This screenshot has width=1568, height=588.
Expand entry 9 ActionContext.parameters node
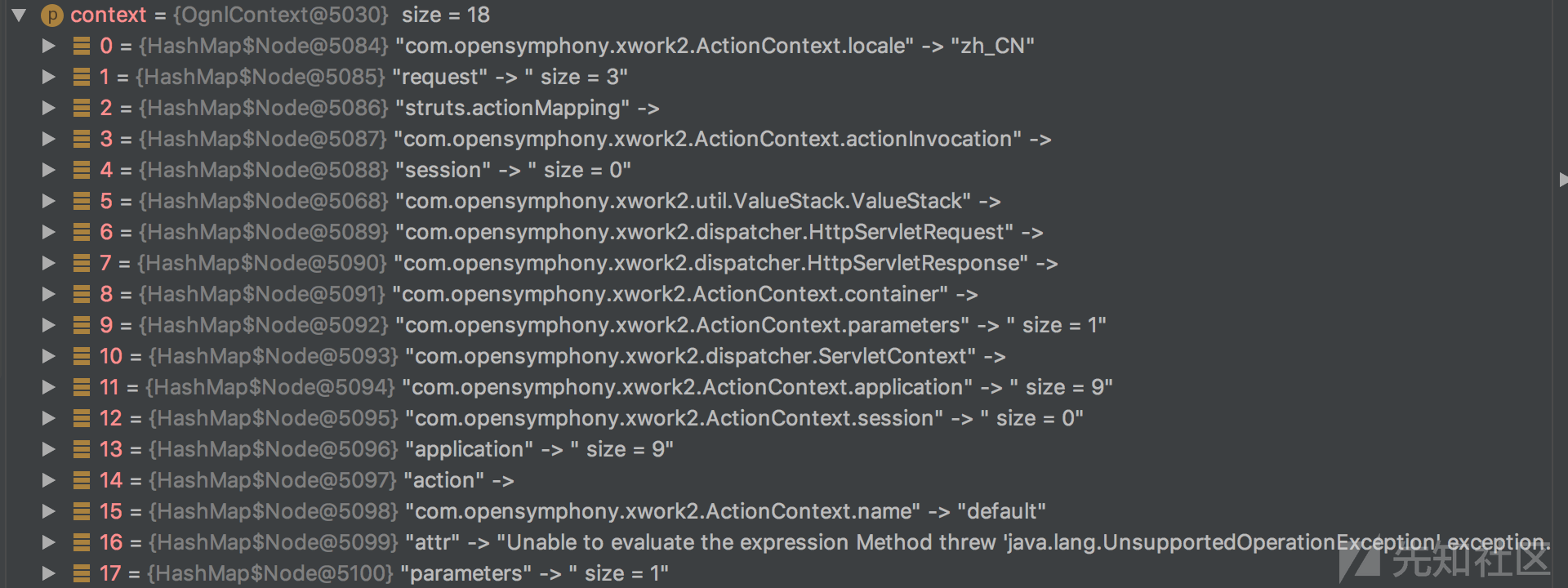click(49, 325)
